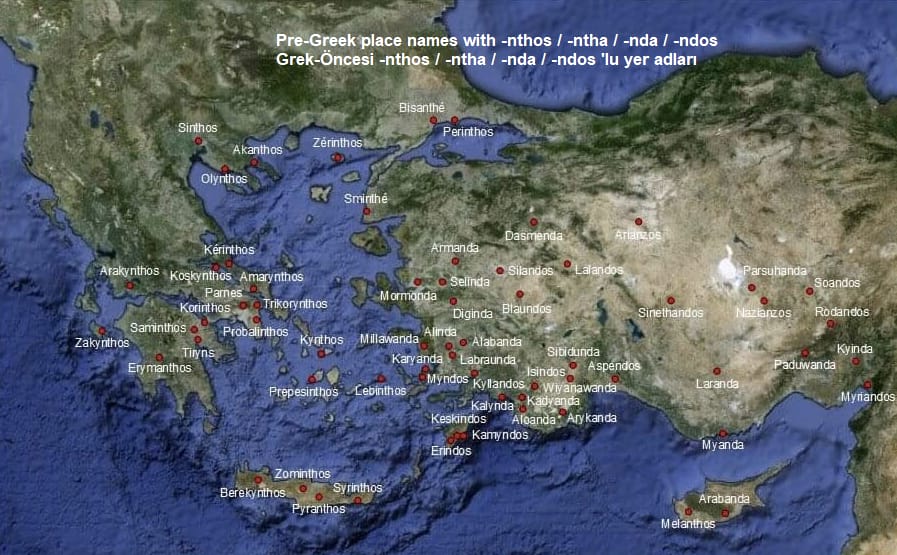Click the Olynthos place name label
The height and width of the screenshot is (555, 897).
pos(223,179)
